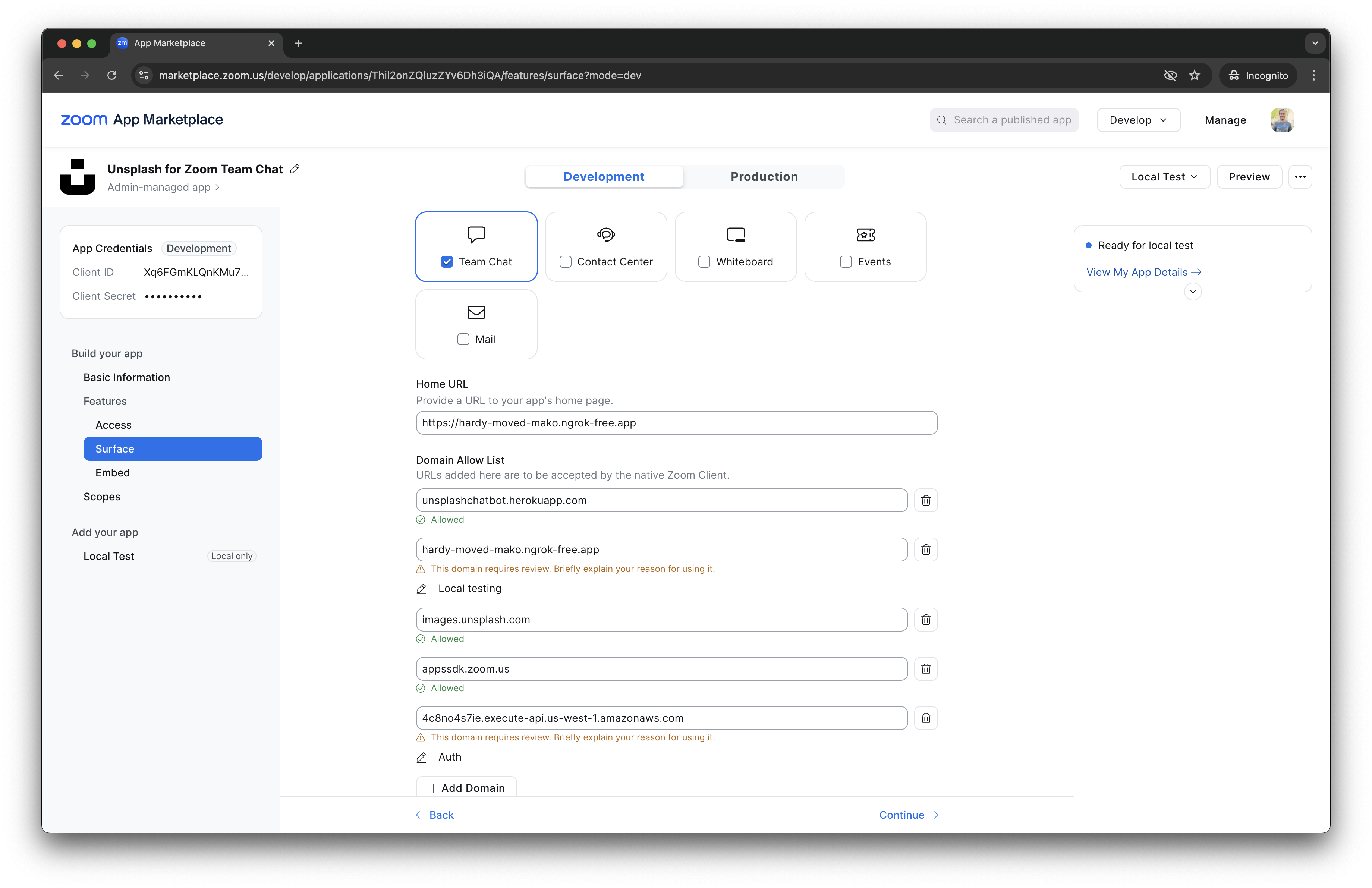
Task: Delete the unsplashchatbot.herokuapp.com domain entry
Action: pos(926,500)
